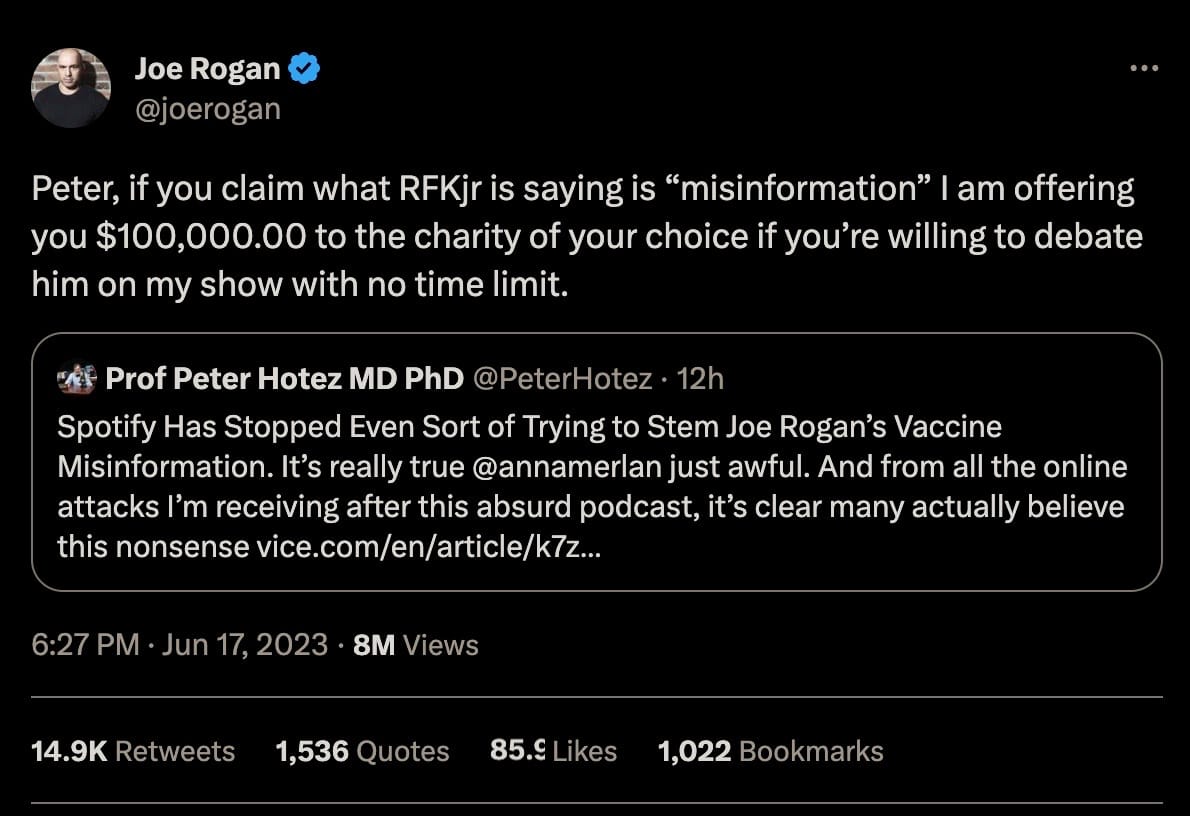Show the 14.9K Retweets list
Image resolution: width=1190 pixels, height=816 pixels.
(133, 751)
